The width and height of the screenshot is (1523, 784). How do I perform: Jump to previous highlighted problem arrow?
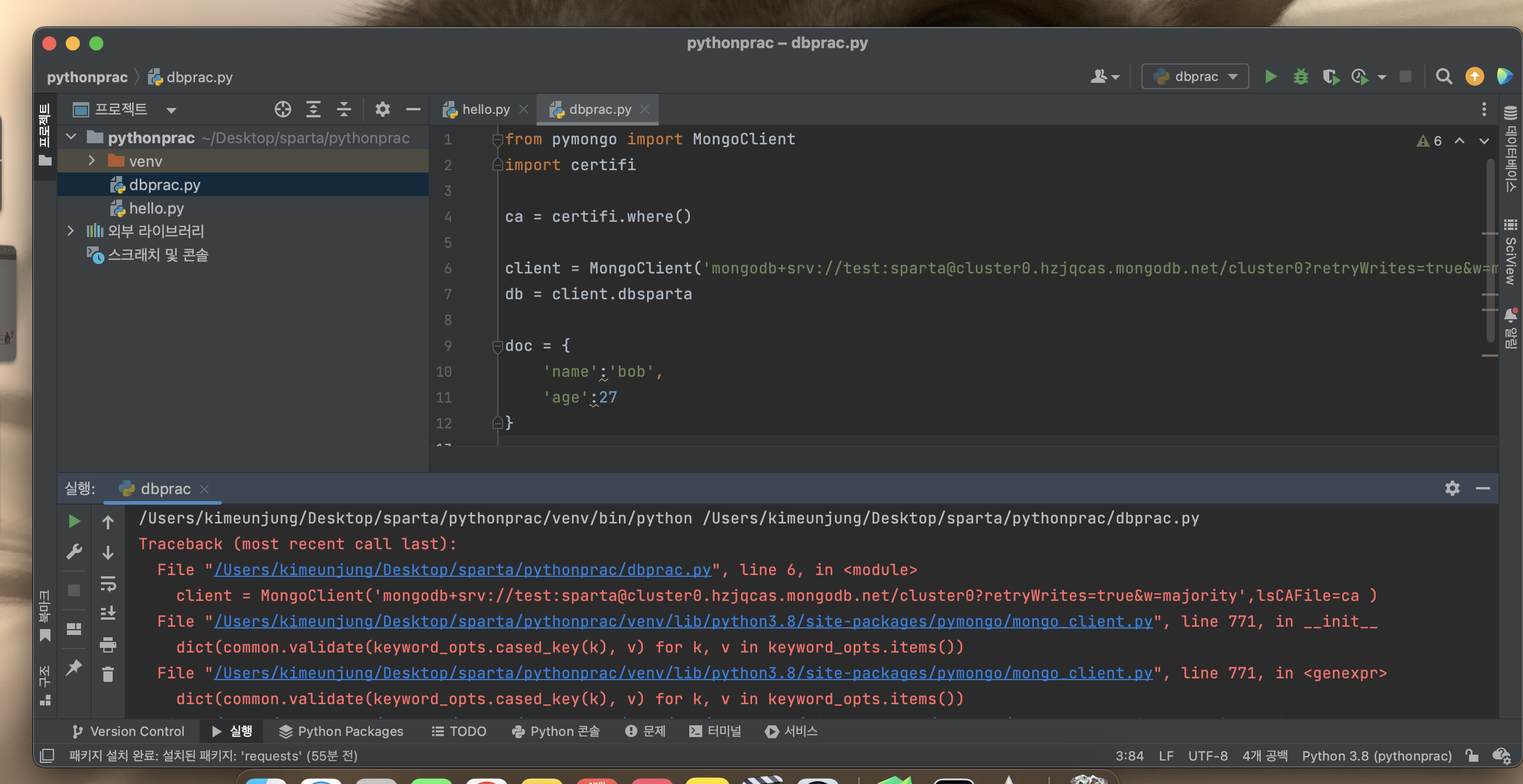(1460, 141)
